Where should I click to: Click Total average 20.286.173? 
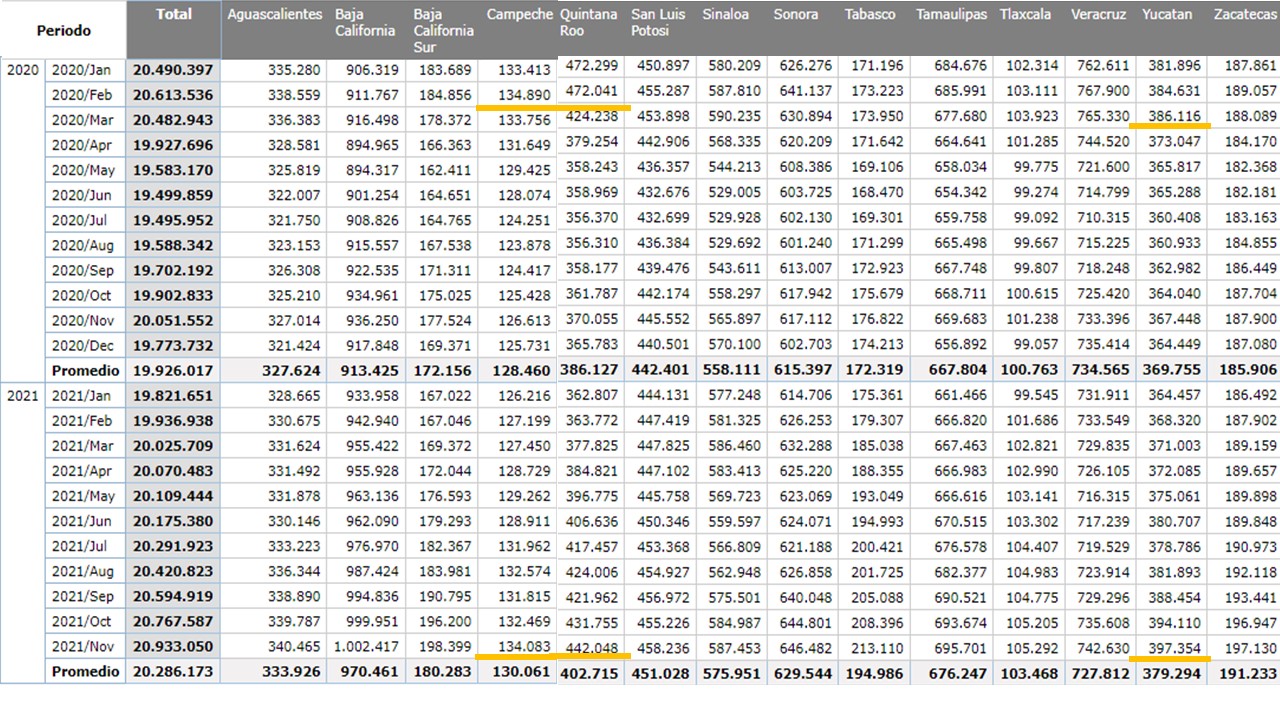point(173,671)
